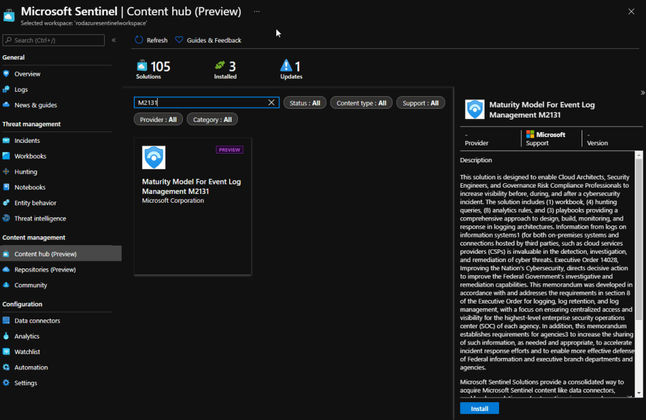
Task: Clear the M2131 search with the X
Action: tap(271, 103)
